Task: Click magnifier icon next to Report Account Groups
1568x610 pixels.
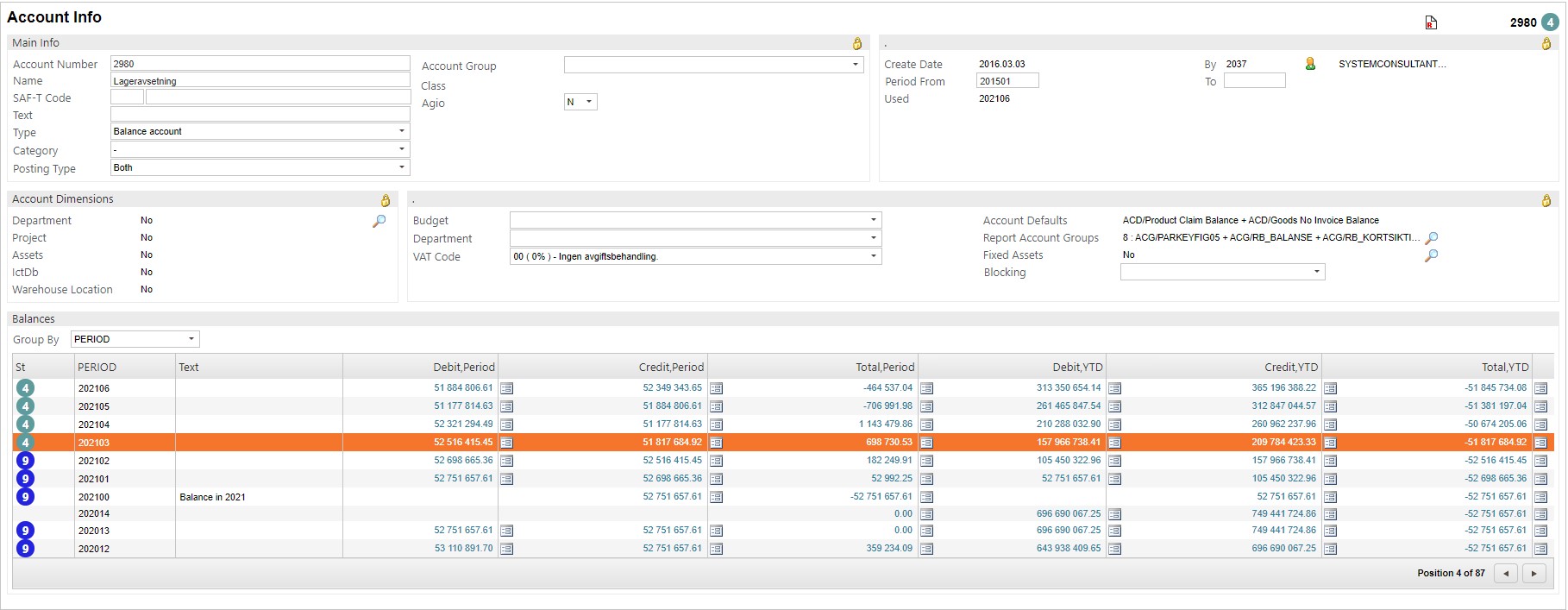Action: pyautogui.click(x=1432, y=238)
